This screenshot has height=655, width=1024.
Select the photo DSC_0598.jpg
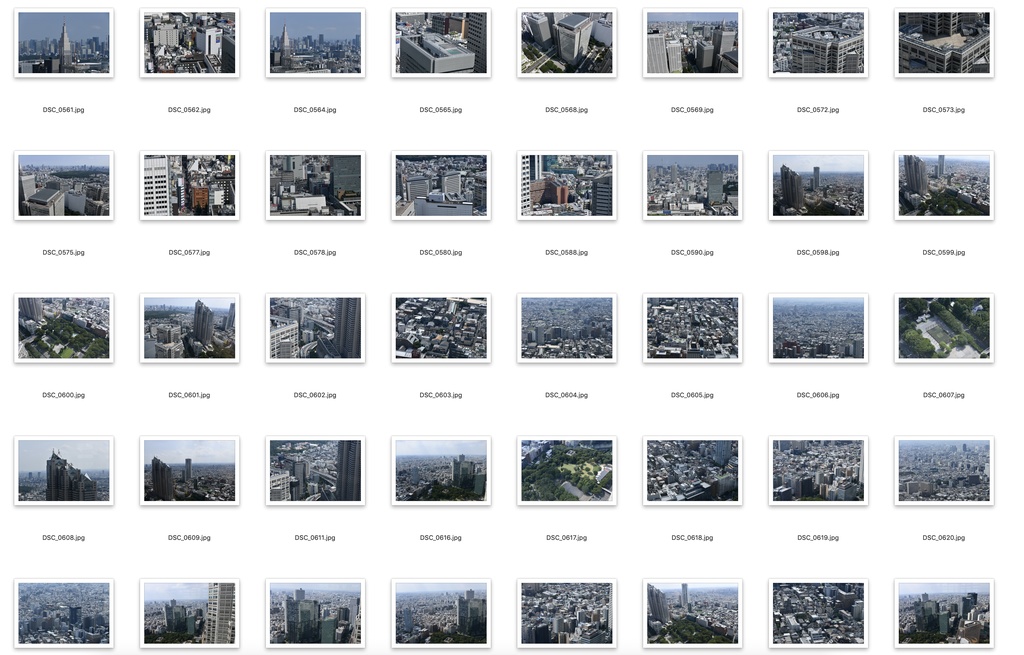coord(818,185)
